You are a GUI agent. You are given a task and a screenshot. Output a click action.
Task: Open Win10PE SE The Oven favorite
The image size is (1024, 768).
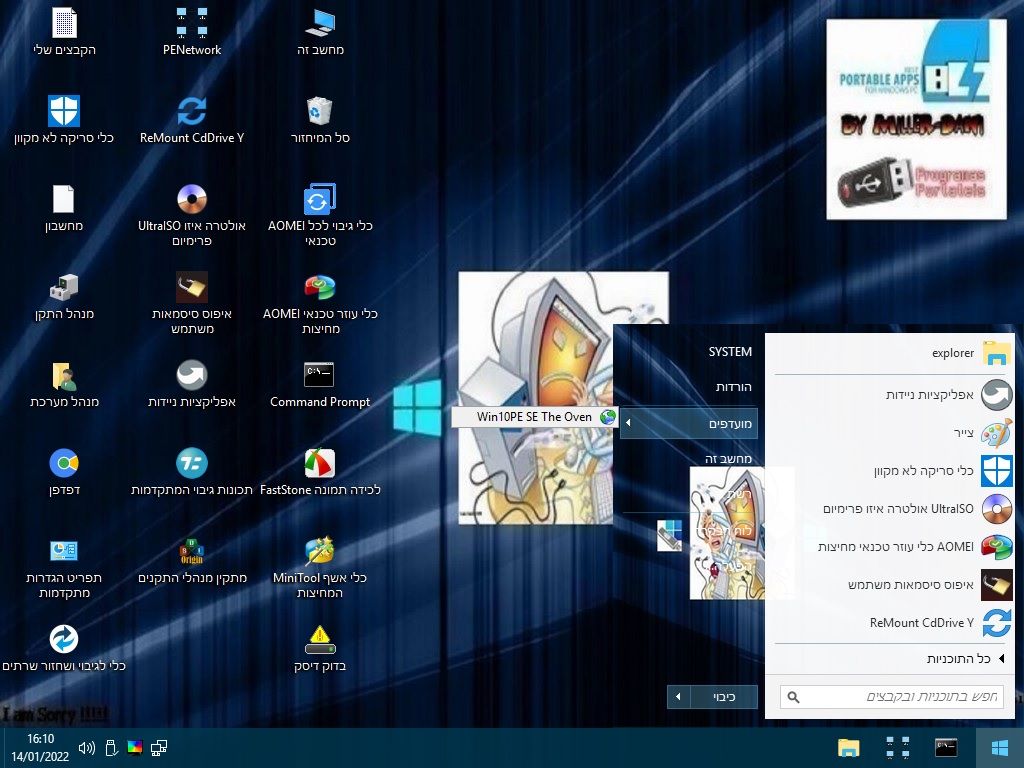(534, 417)
